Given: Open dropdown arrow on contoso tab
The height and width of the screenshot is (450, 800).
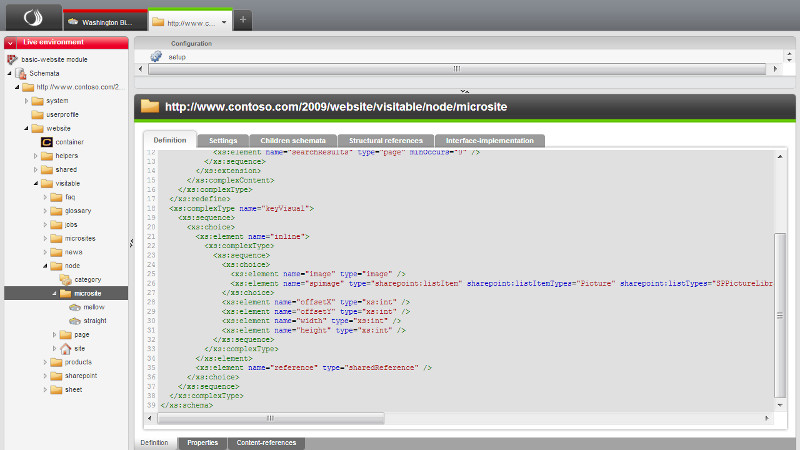Looking at the screenshot, I should tap(224, 21).
